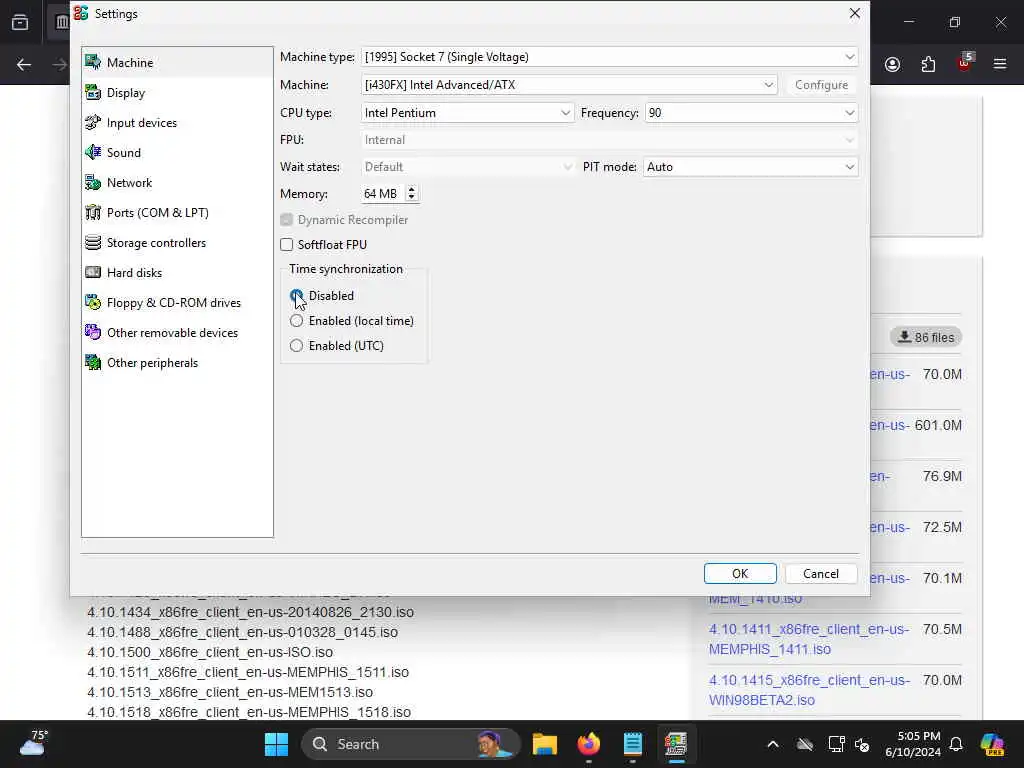Click the 4.10.1513 MEM1513.iso filename text
Viewport: 1024px width, 768px height.
coord(230,692)
